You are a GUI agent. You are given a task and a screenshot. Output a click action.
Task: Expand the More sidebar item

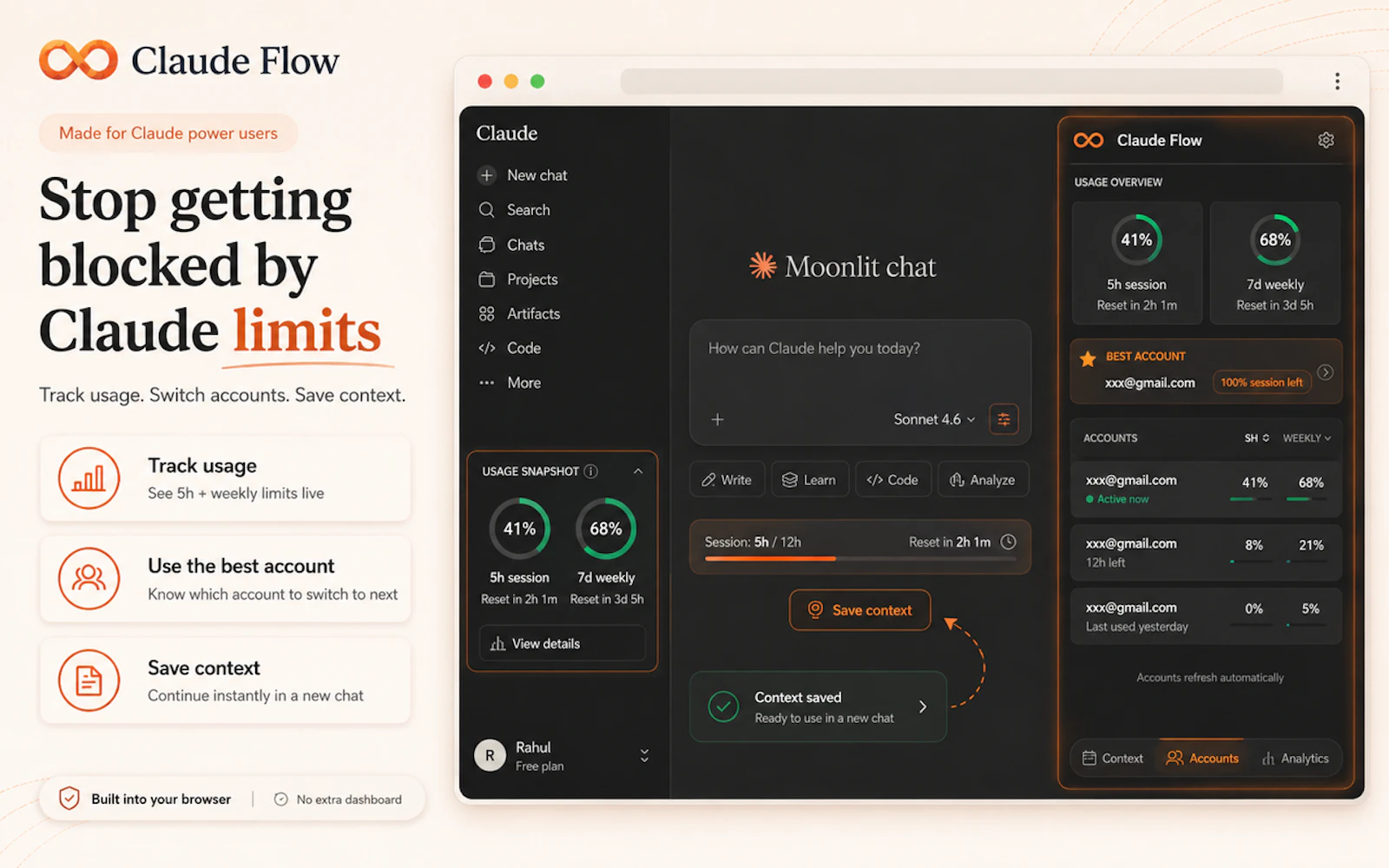pyautogui.click(x=510, y=383)
